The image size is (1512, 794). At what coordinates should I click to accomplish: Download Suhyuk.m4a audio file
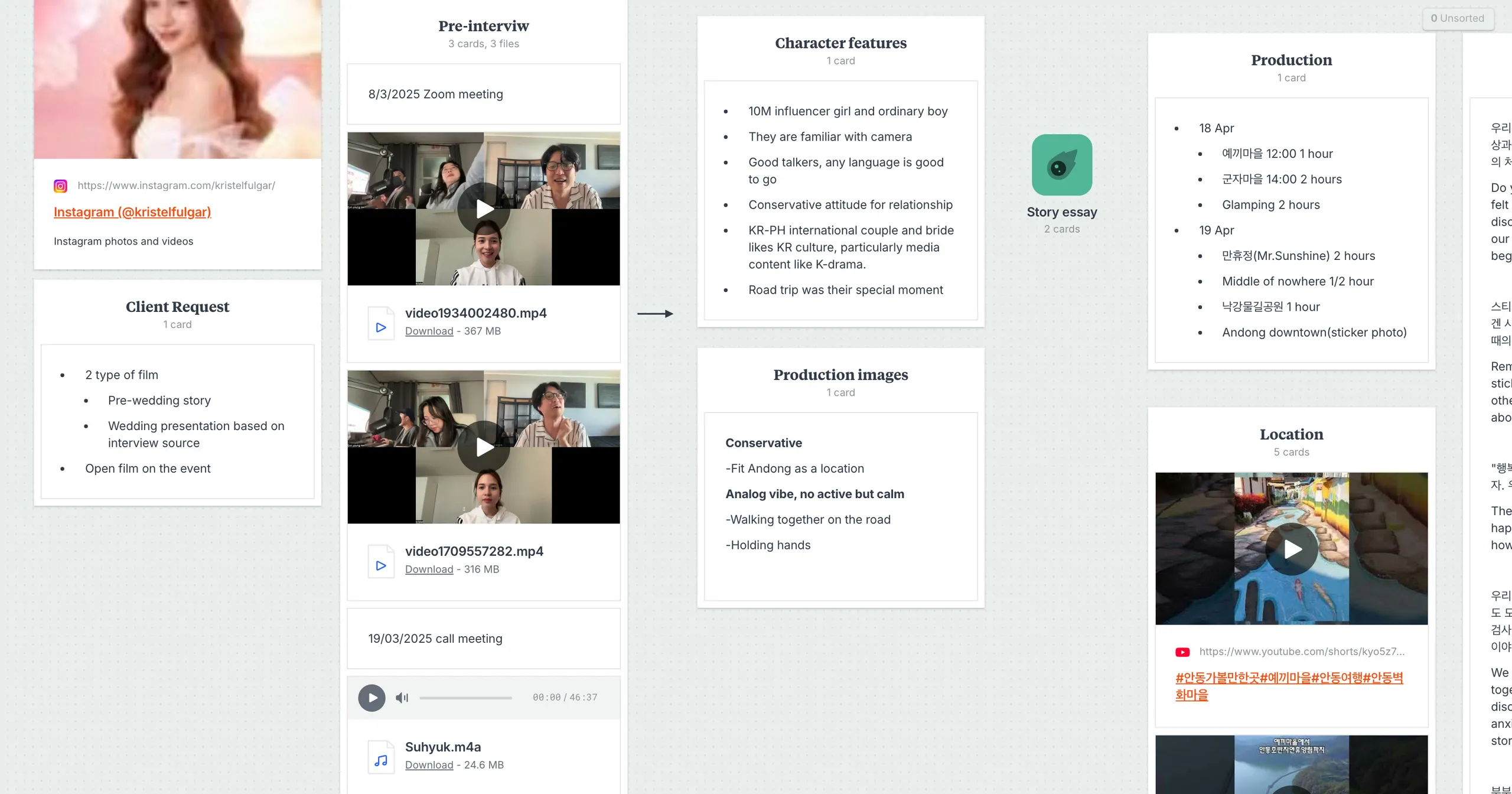pos(429,765)
